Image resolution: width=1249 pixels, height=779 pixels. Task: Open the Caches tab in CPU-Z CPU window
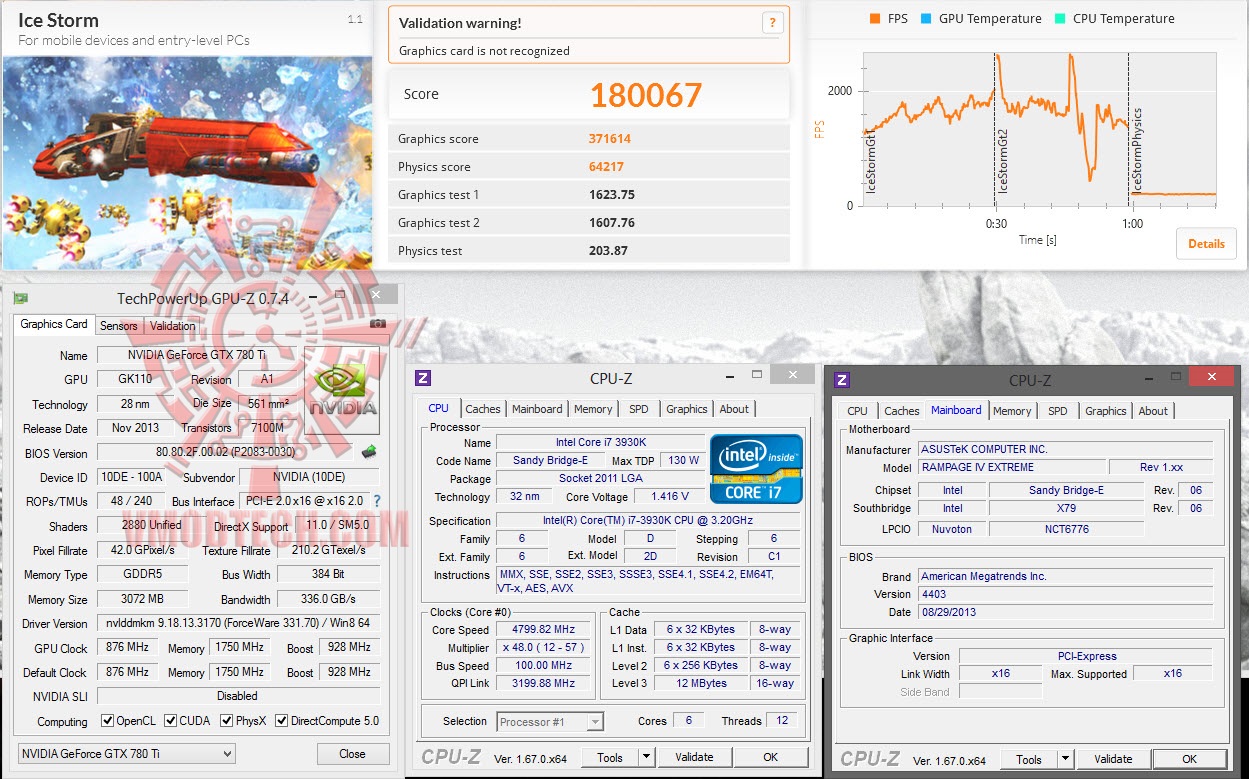[483, 409]
